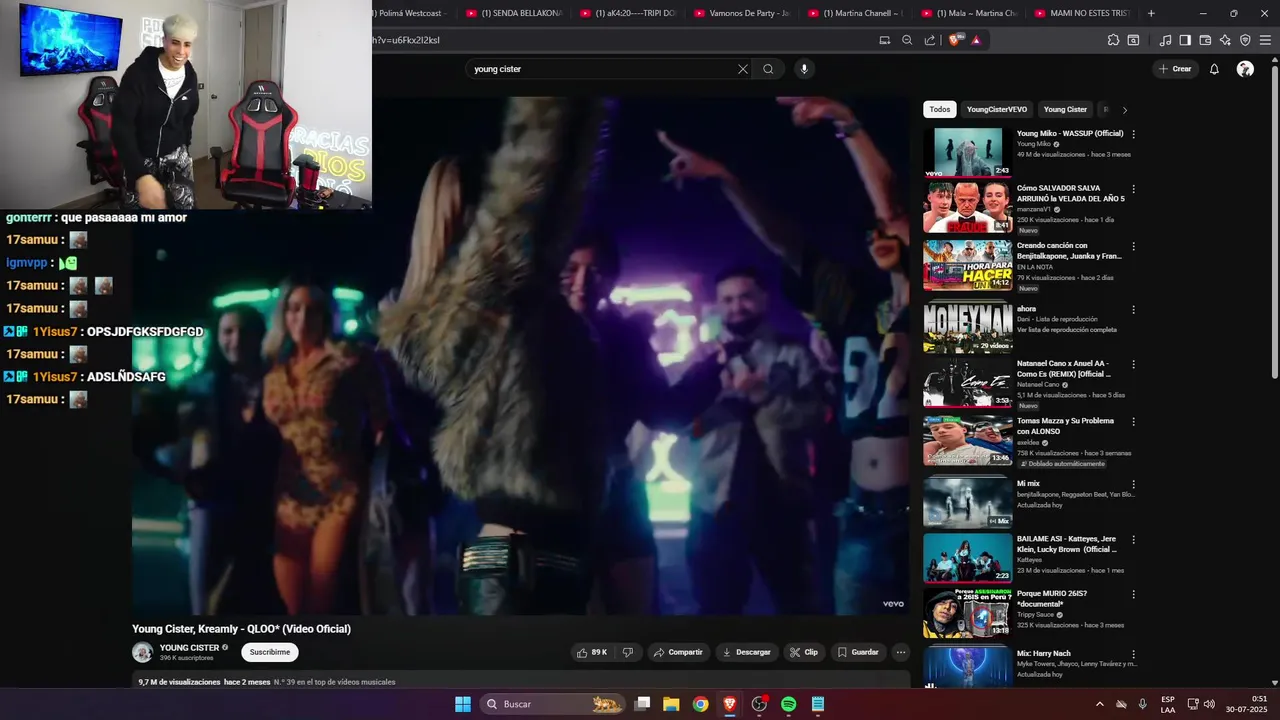Viewport: 1280px width, 720px height.
Task: Clear the YouTube search box with X
Action: [743, 69]
